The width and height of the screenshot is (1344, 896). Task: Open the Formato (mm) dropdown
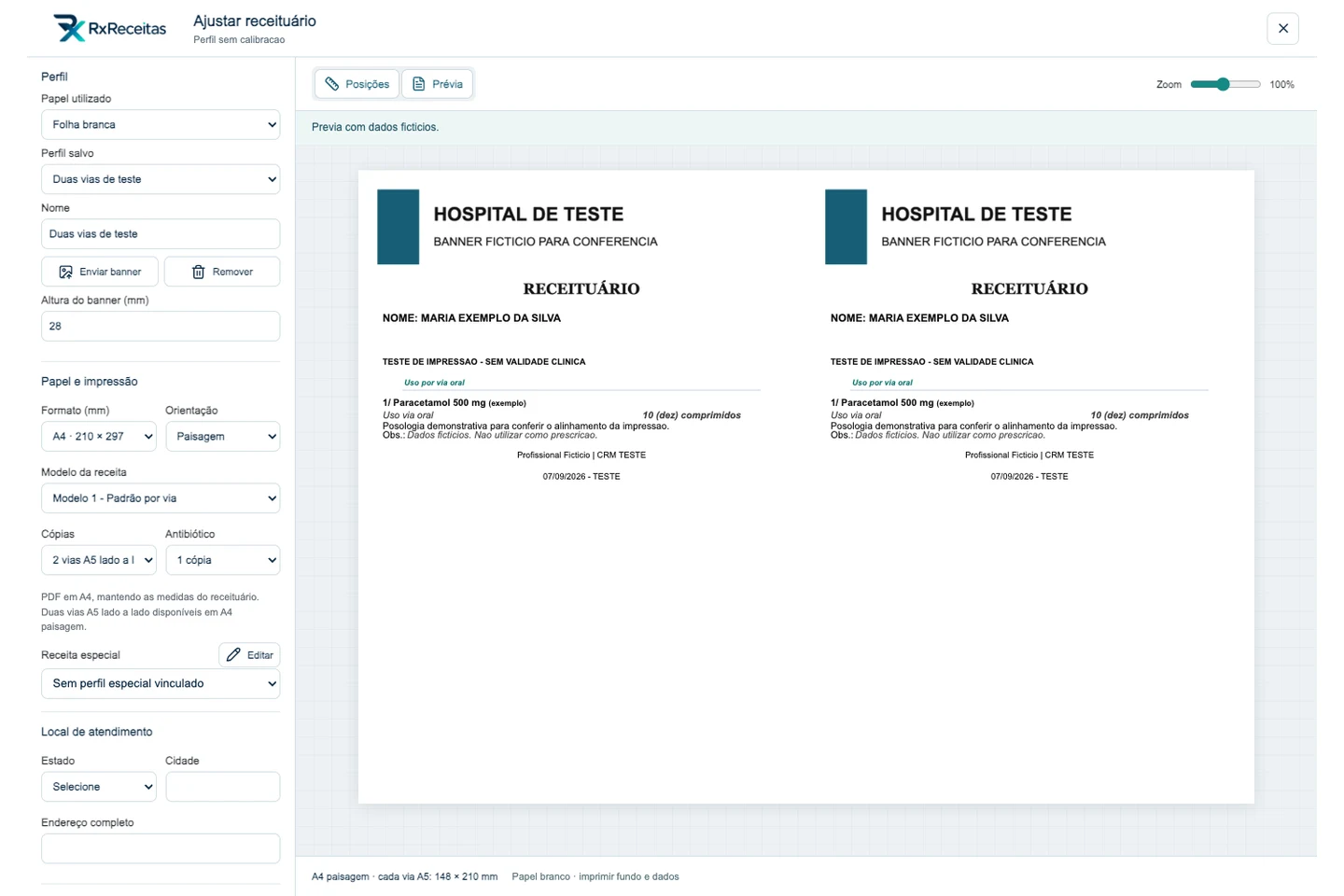click(x=99, y=437)
